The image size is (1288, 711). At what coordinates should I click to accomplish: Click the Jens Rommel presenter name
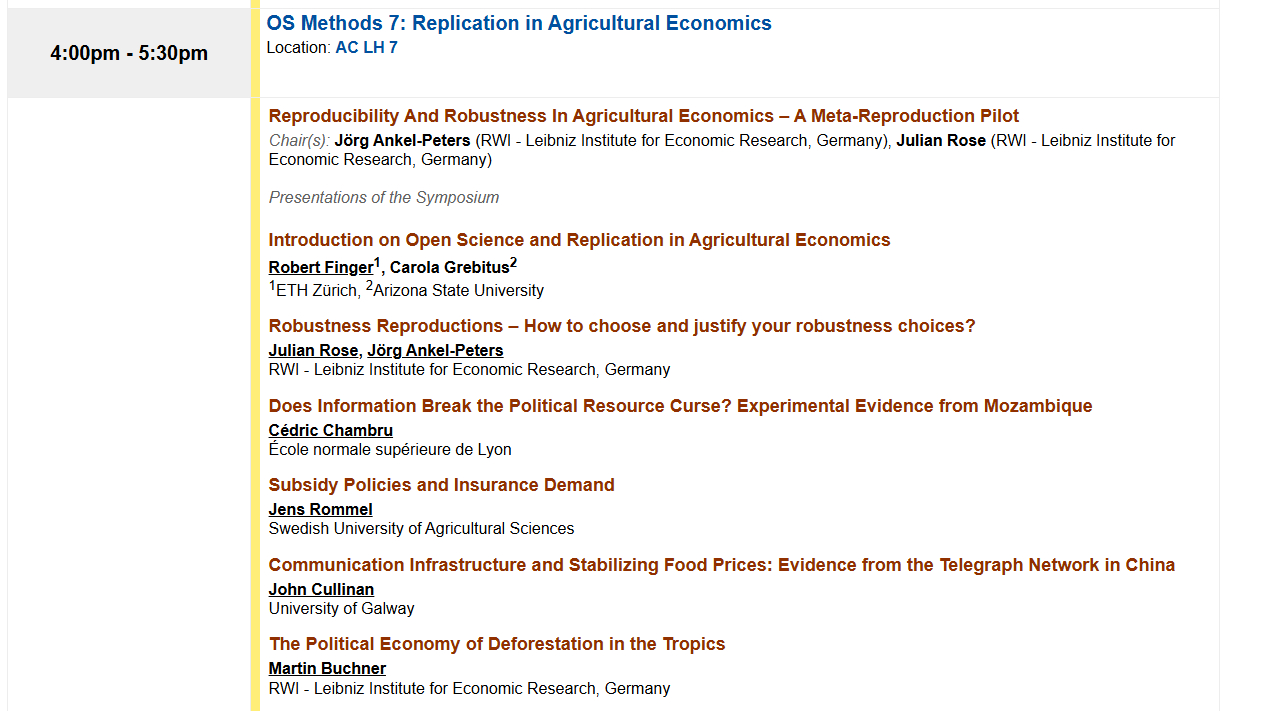coord(320,510)
